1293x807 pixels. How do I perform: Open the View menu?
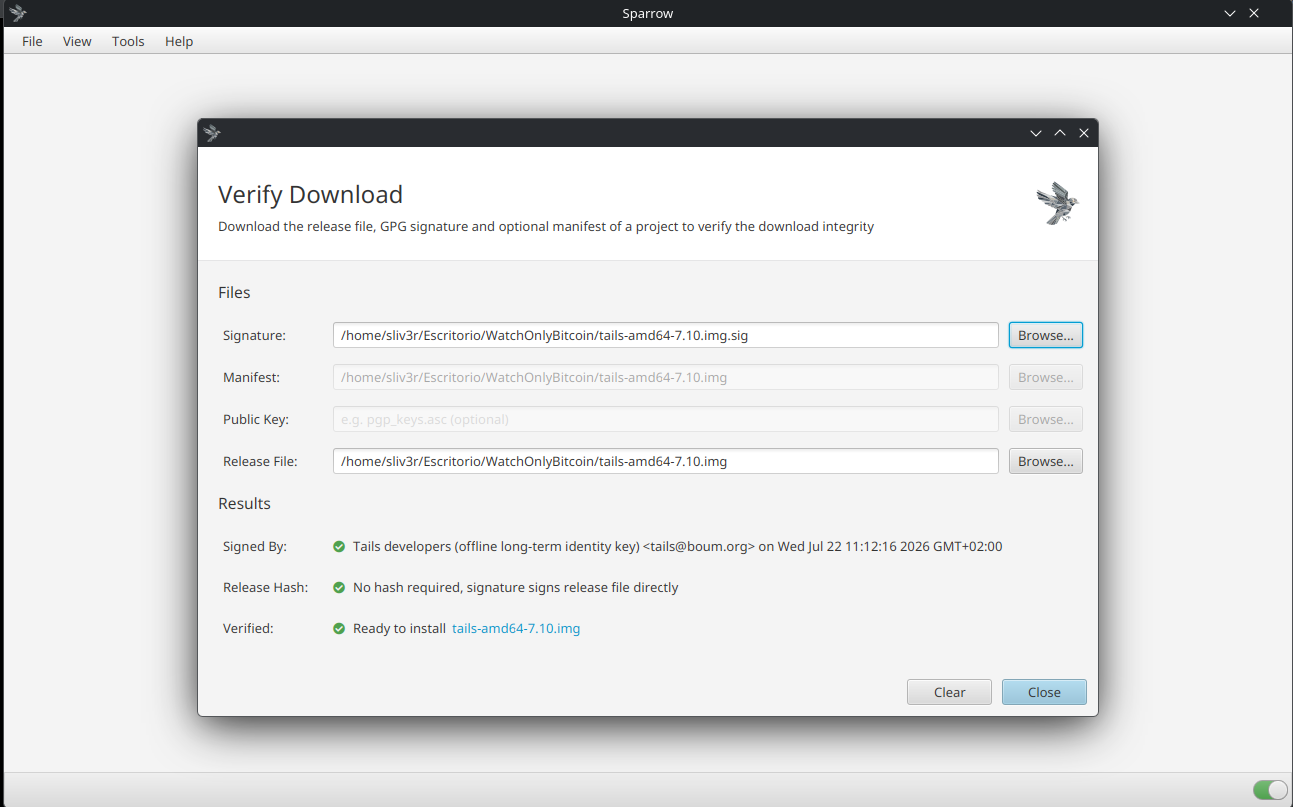coord(77,41)
